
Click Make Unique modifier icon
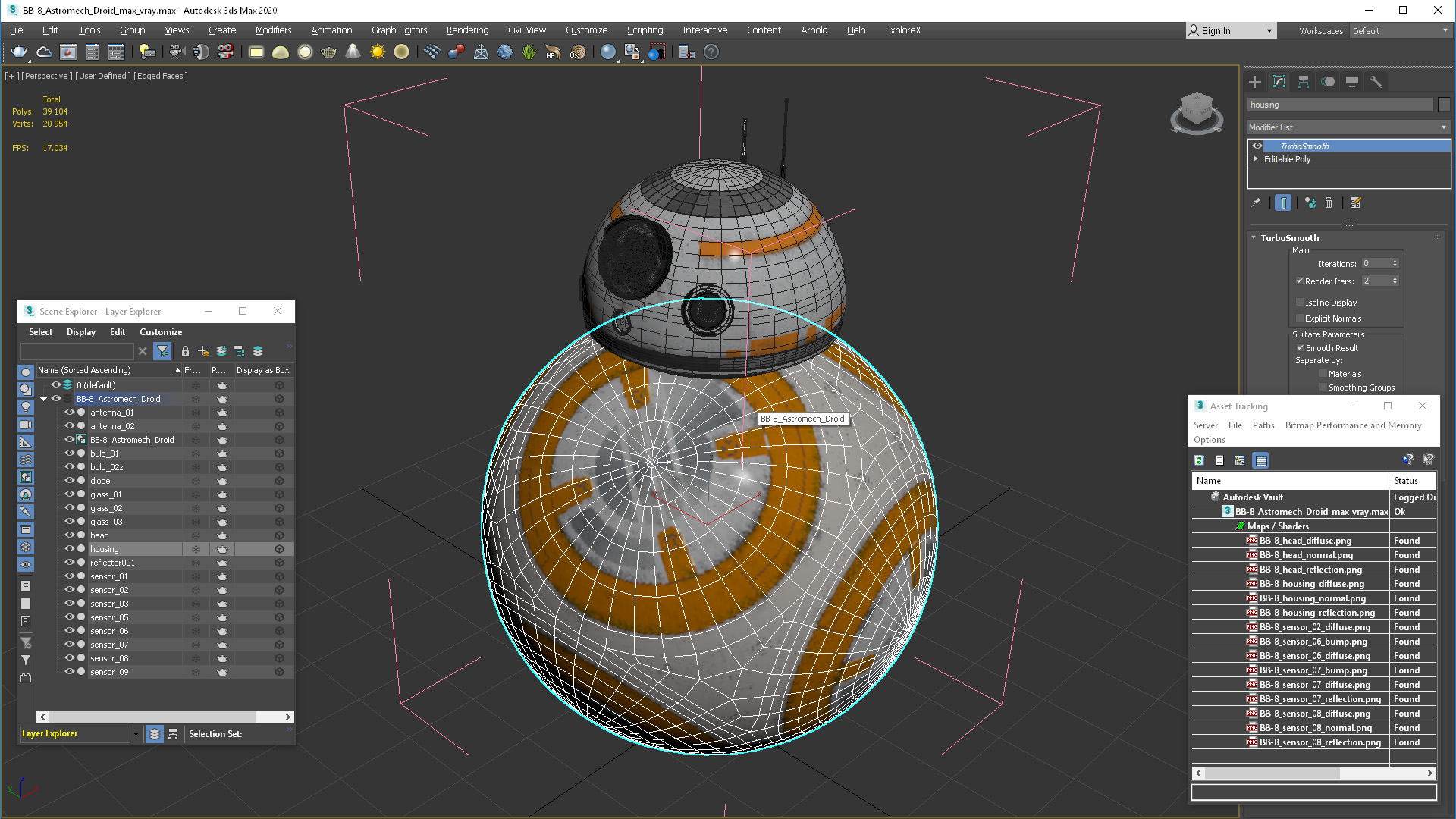coord(1310,202)
